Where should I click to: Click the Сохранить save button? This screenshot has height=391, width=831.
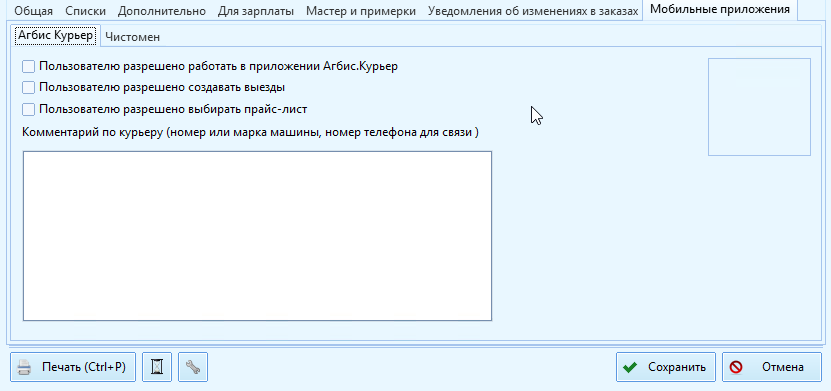pyautogui.click(x=666, y=367)
